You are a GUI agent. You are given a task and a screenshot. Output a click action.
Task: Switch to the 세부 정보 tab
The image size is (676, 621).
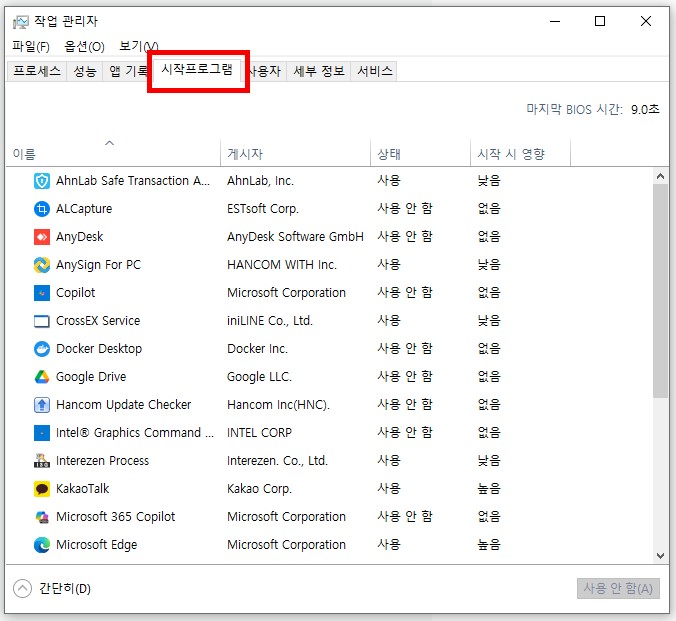click(x=319, y=71)
